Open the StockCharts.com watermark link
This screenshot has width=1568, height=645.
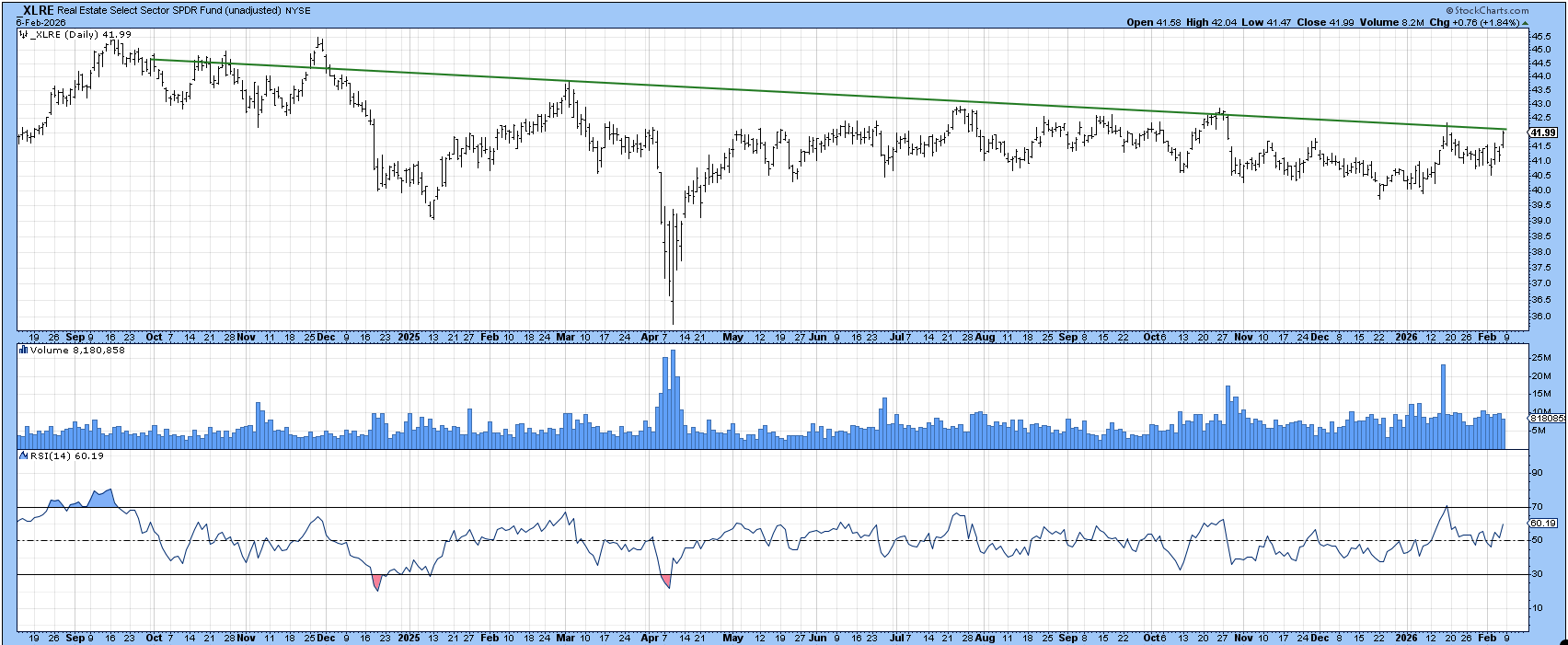[x=1491, y=11]
